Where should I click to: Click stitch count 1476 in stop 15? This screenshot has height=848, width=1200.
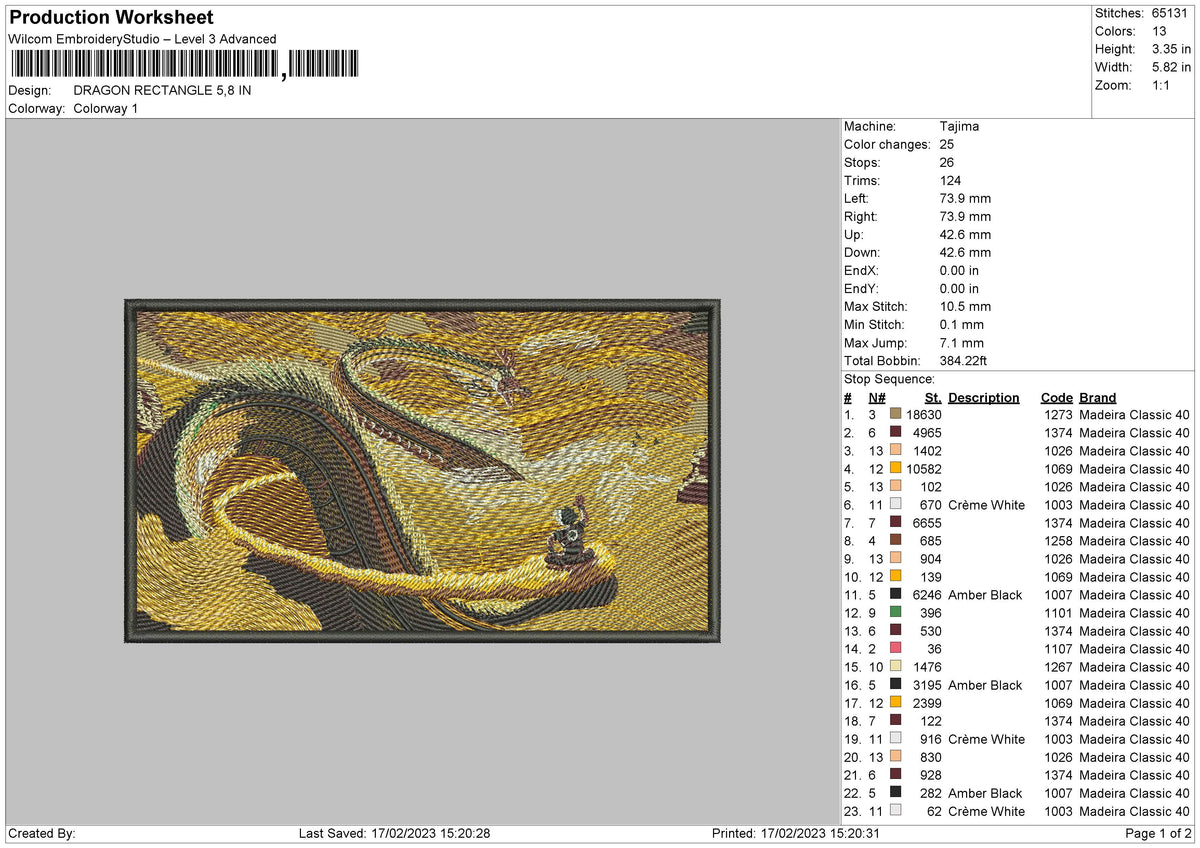pyautogui.click(x=927, y=666)
